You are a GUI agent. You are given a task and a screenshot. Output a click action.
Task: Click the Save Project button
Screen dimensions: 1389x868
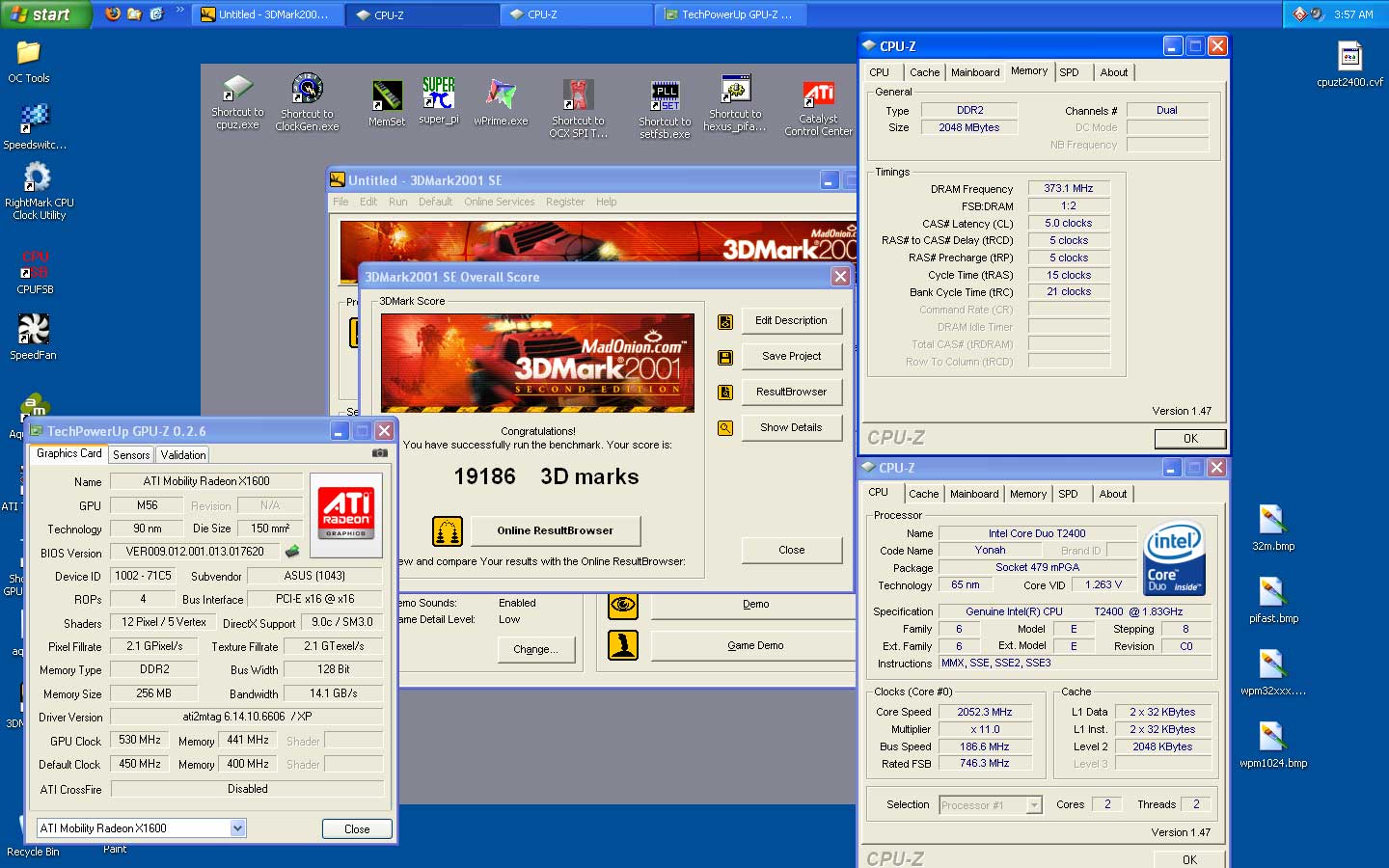click(x=791, y=356)
